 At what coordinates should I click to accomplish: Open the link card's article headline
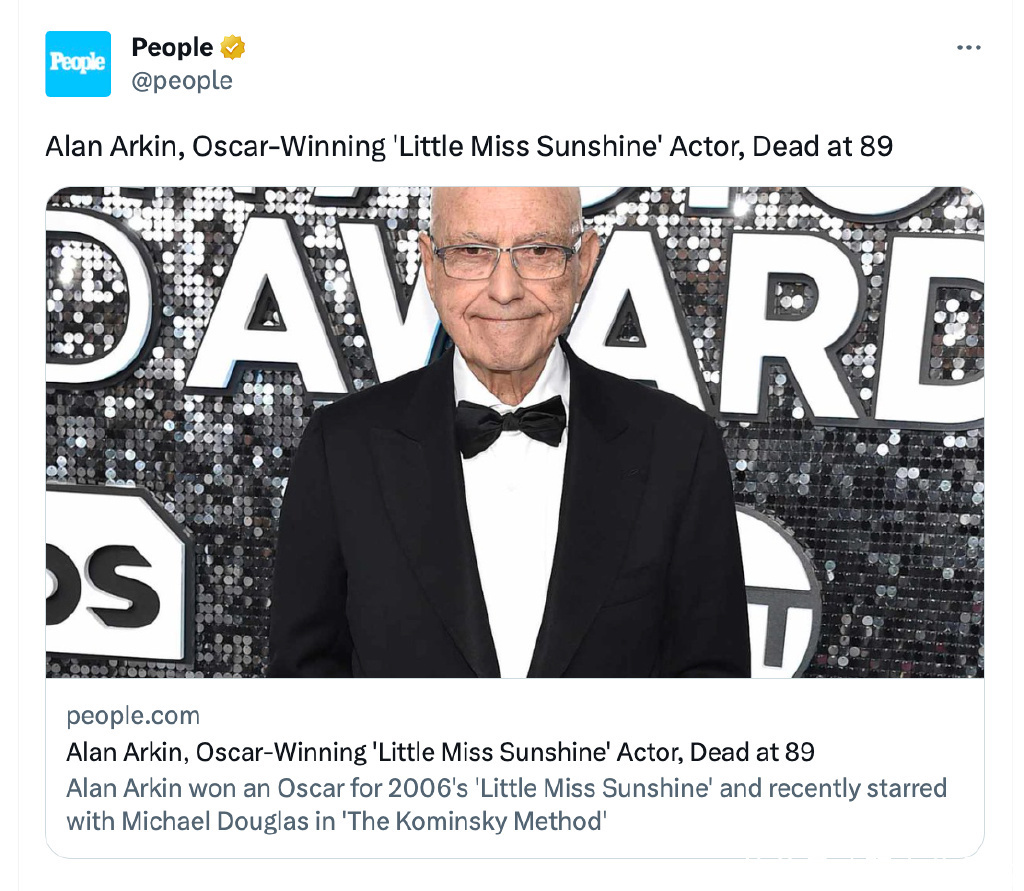click(440, 752)
